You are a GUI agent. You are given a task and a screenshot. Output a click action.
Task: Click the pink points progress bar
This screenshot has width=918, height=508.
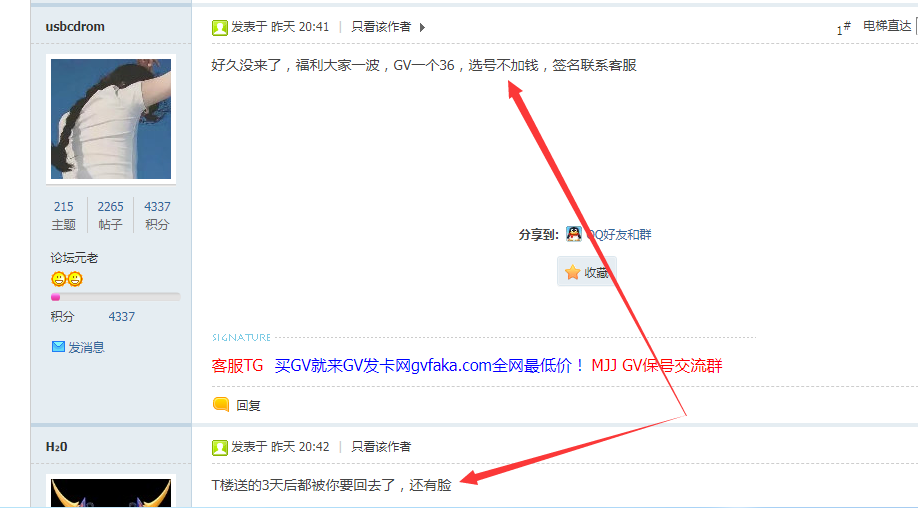point(115,297)
